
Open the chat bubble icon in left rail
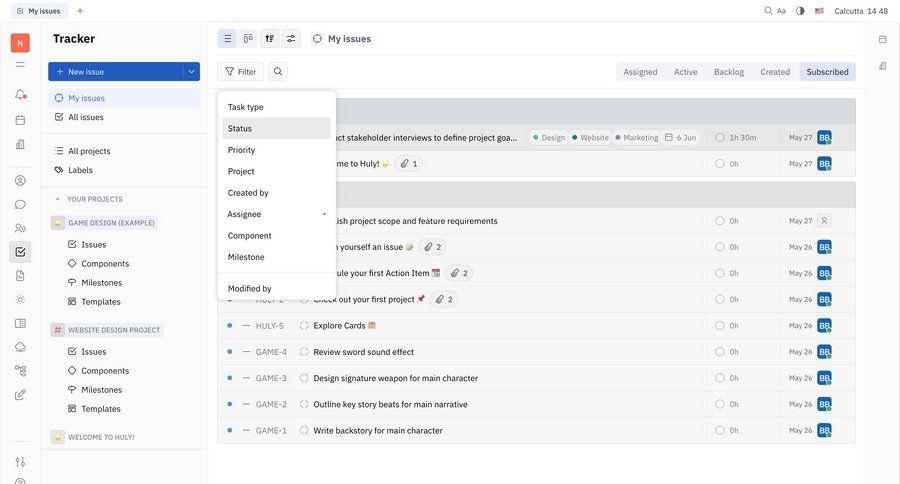click(20, 204)
